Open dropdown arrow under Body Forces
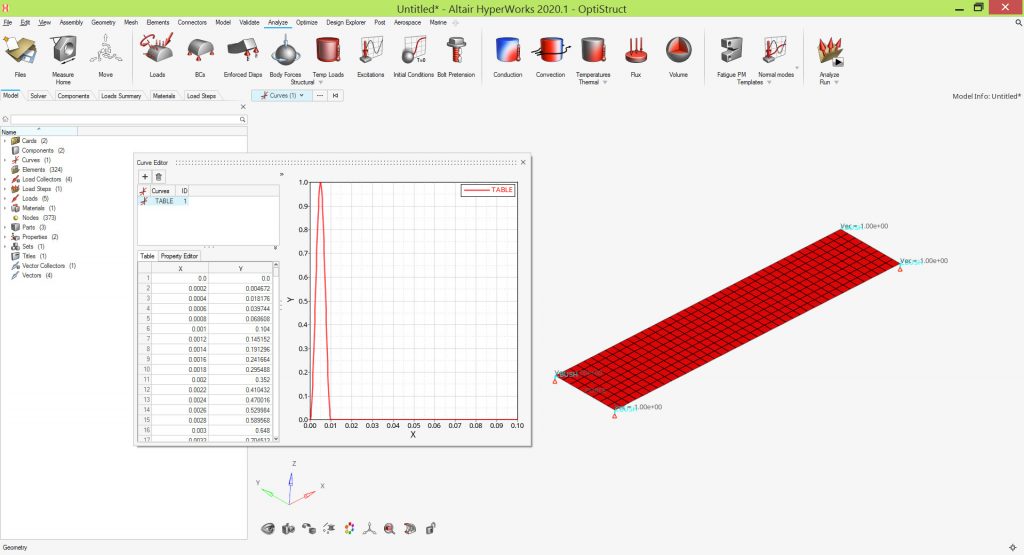The width and height of the screenshot is (1024, 555). click(321, 82)
